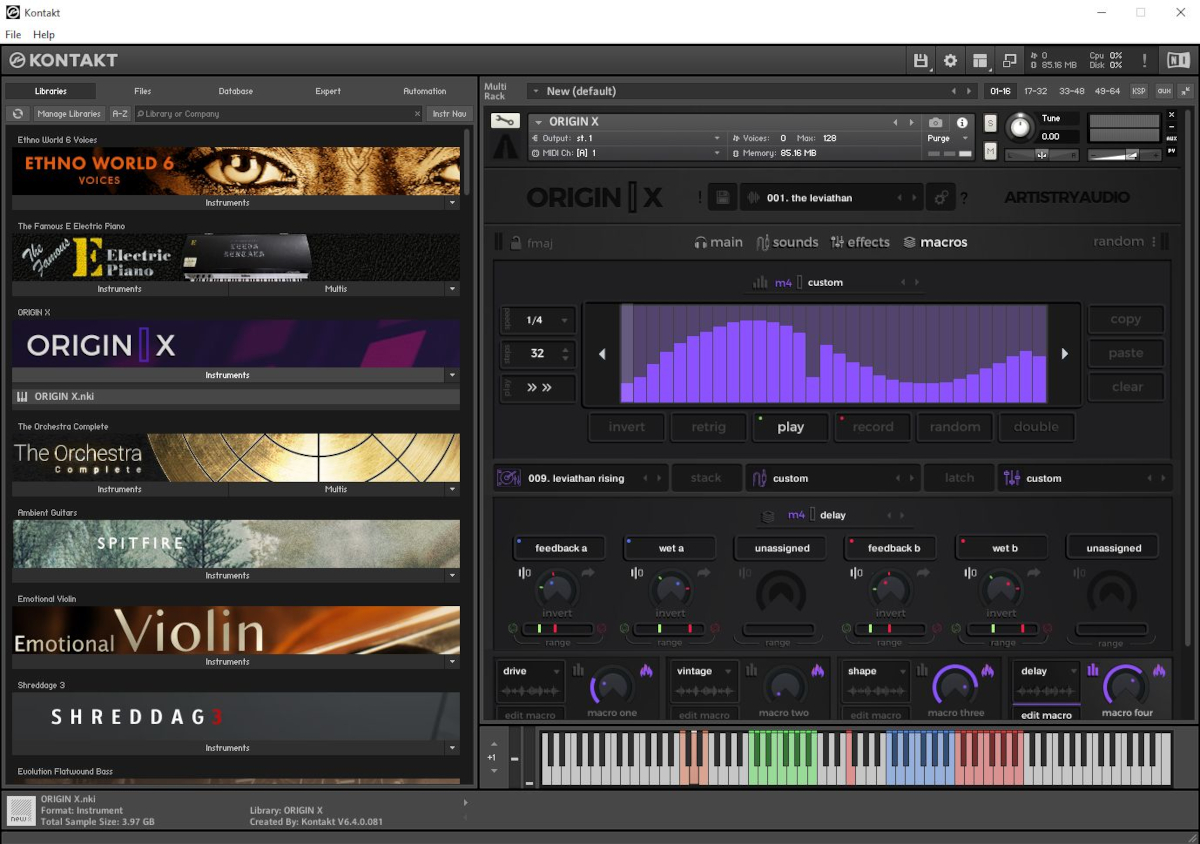
Task: Open Kontakt options gear icon
Action: click(950, 61)
